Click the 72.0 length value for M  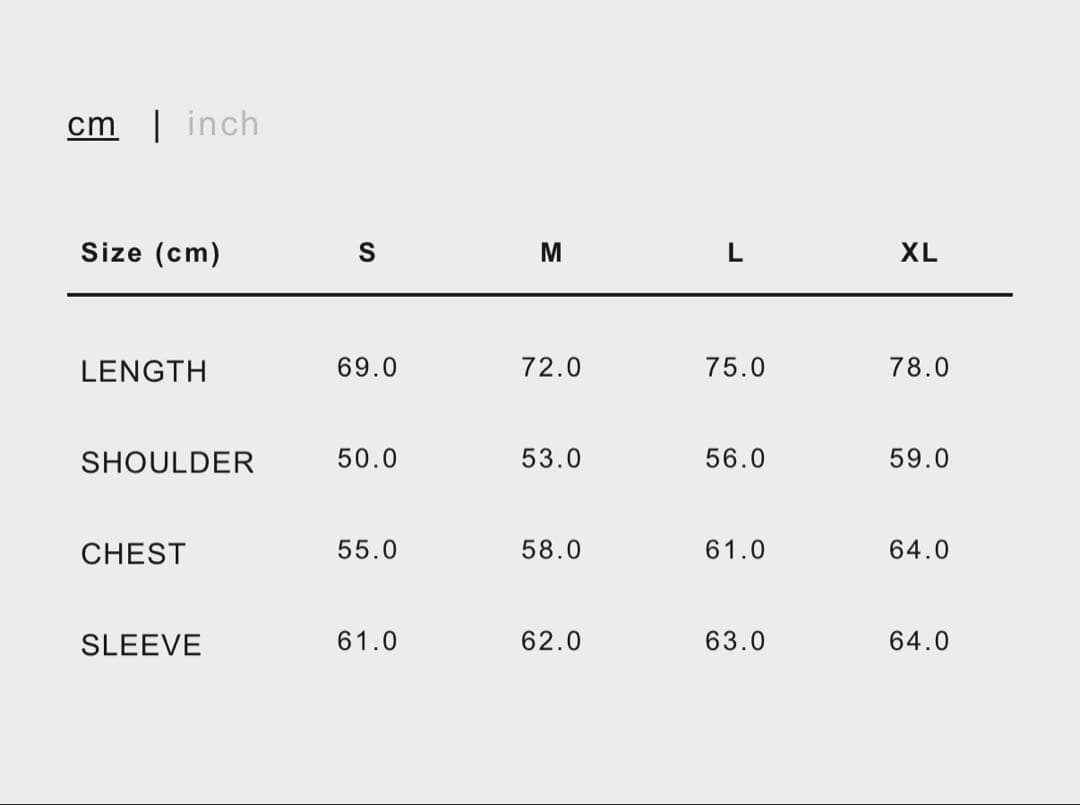[551, 368]
